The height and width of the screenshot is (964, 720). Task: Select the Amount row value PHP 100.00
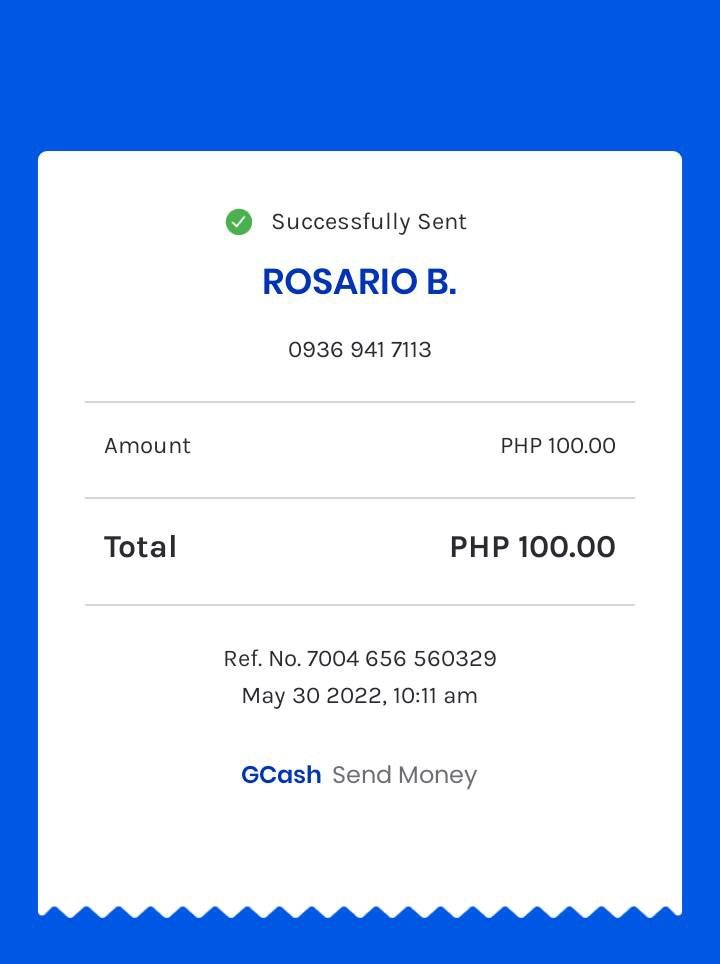558,446
